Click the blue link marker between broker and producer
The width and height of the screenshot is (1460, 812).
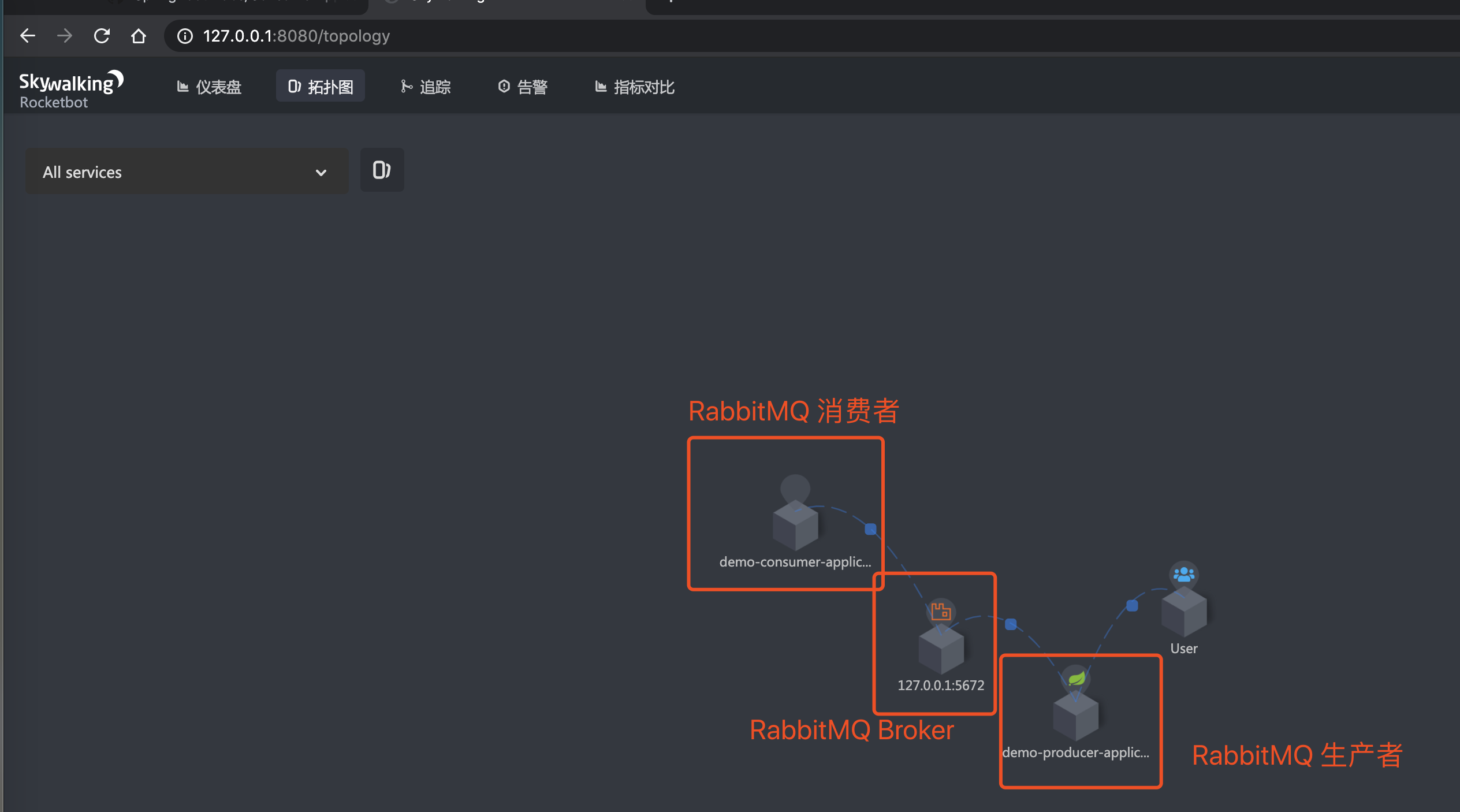tap(1011, 624)
